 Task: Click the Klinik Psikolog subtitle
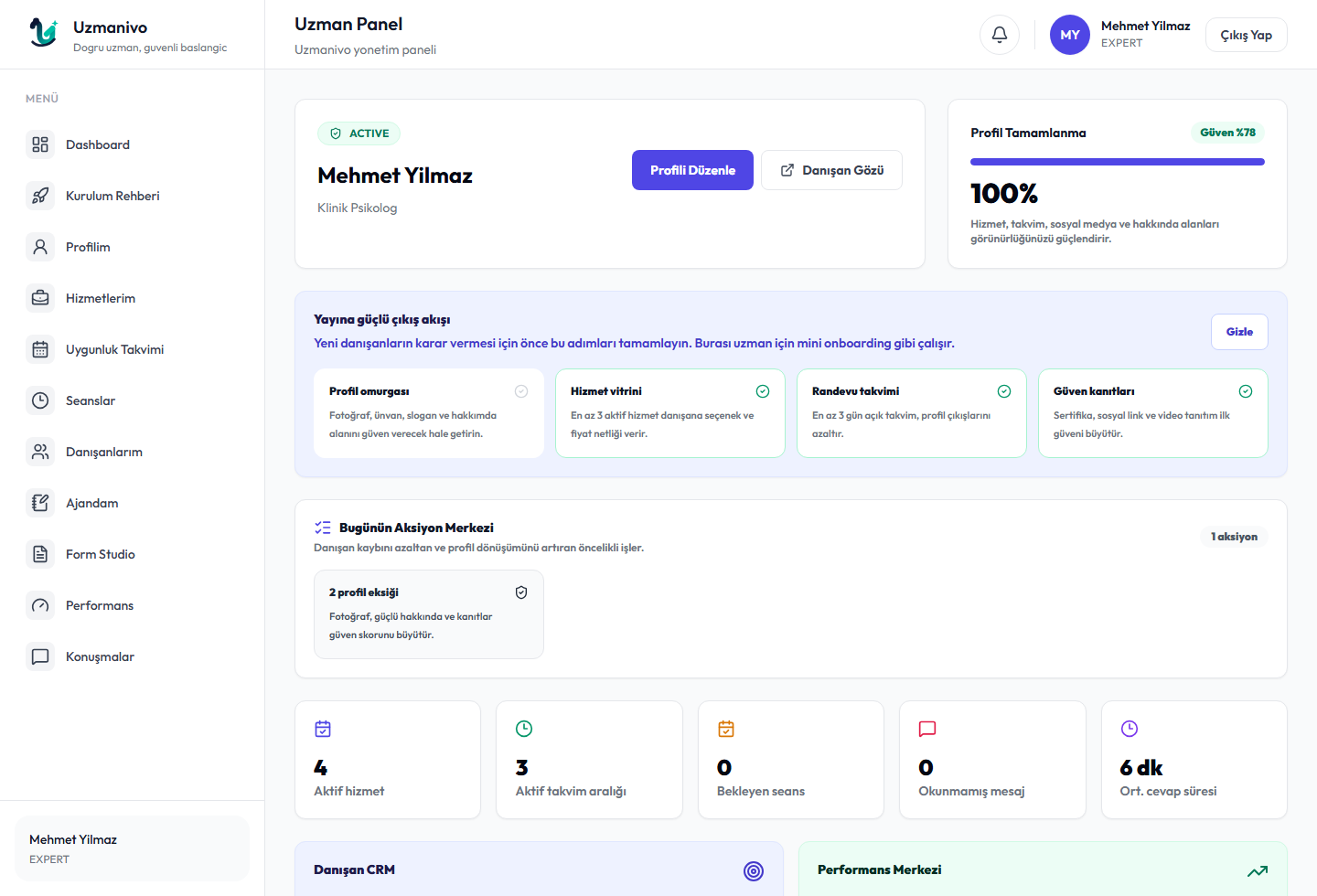(357, 208)
